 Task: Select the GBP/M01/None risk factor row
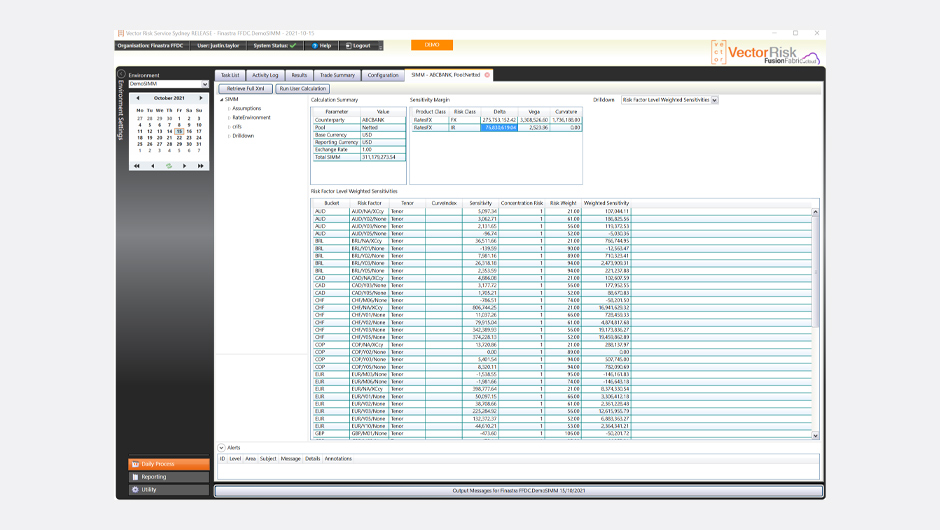pos(562,433)
